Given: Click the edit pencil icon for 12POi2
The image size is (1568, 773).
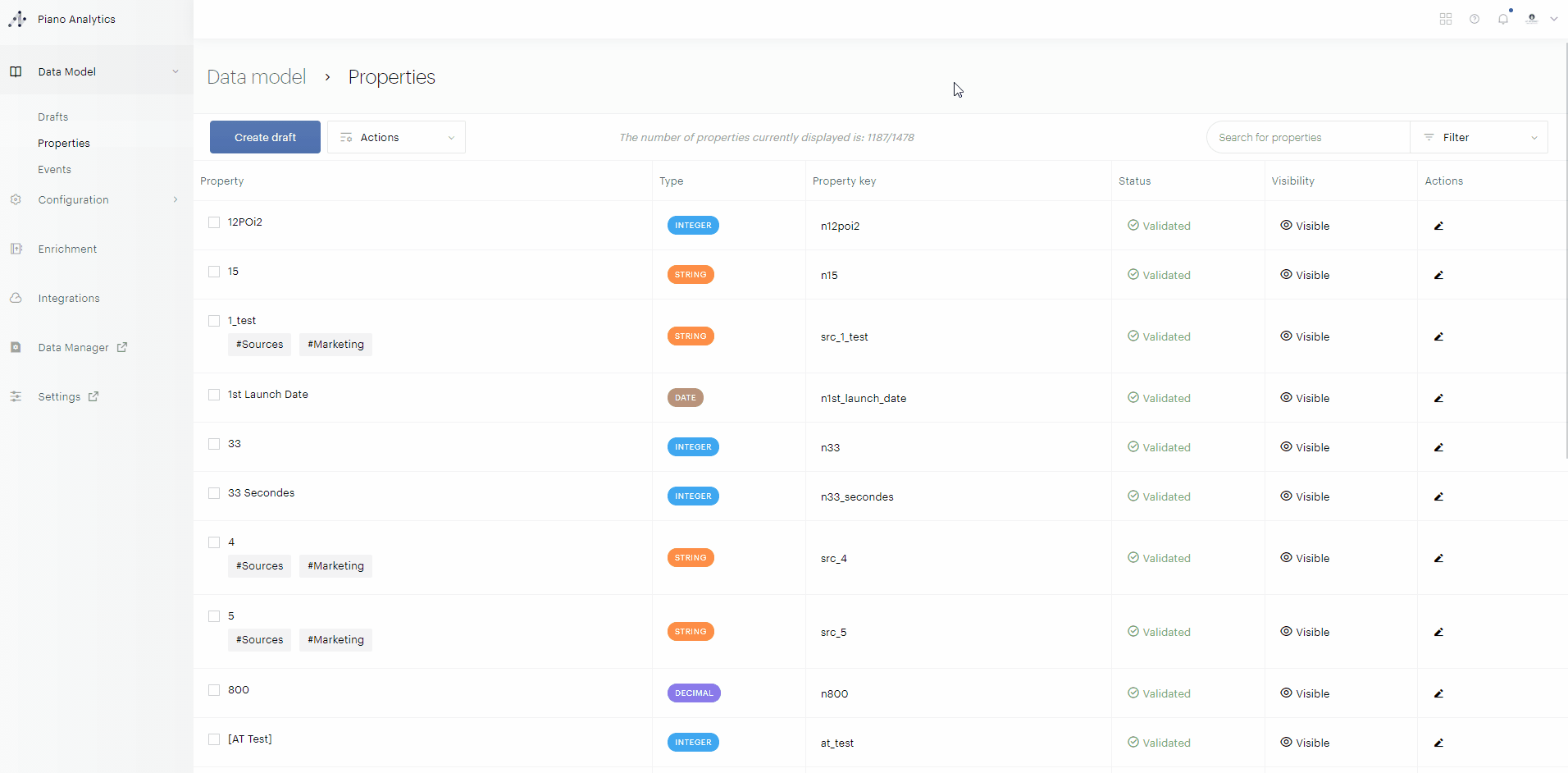Looking at the screenshot, I should click(1438, 226).
